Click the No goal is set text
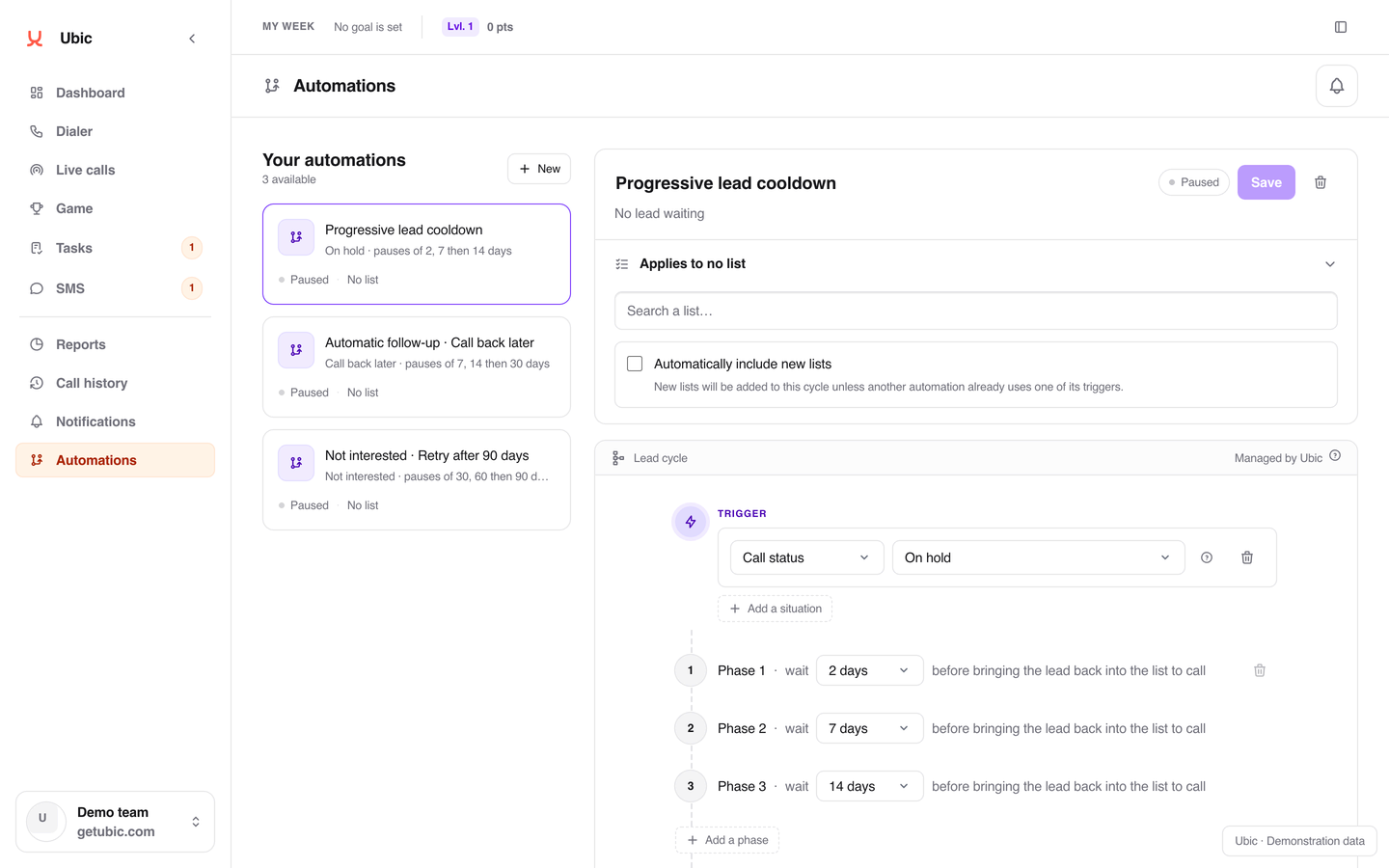Viewport: 1389px width, 868px height. (368, 27)
